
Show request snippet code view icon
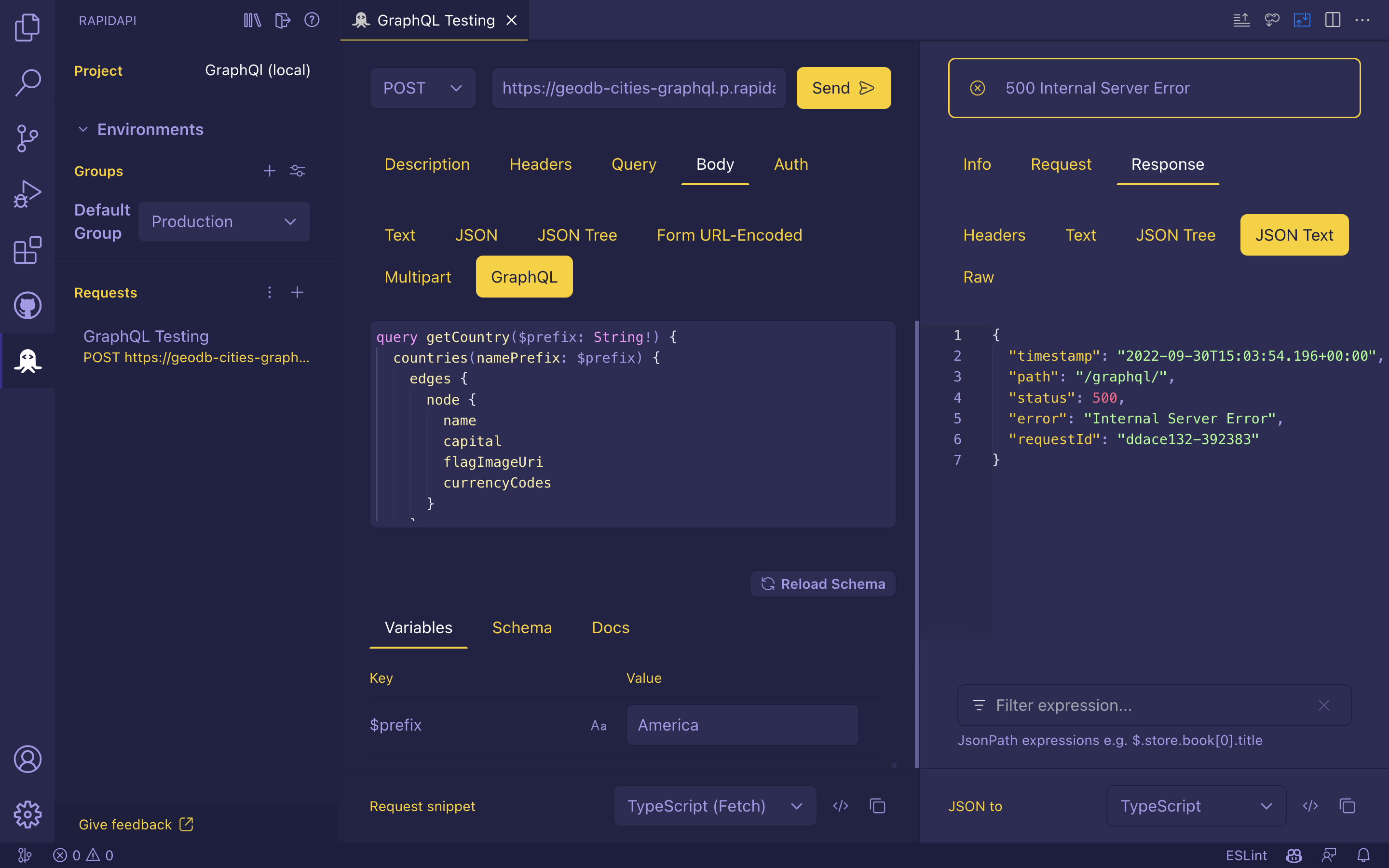point(840,806)
